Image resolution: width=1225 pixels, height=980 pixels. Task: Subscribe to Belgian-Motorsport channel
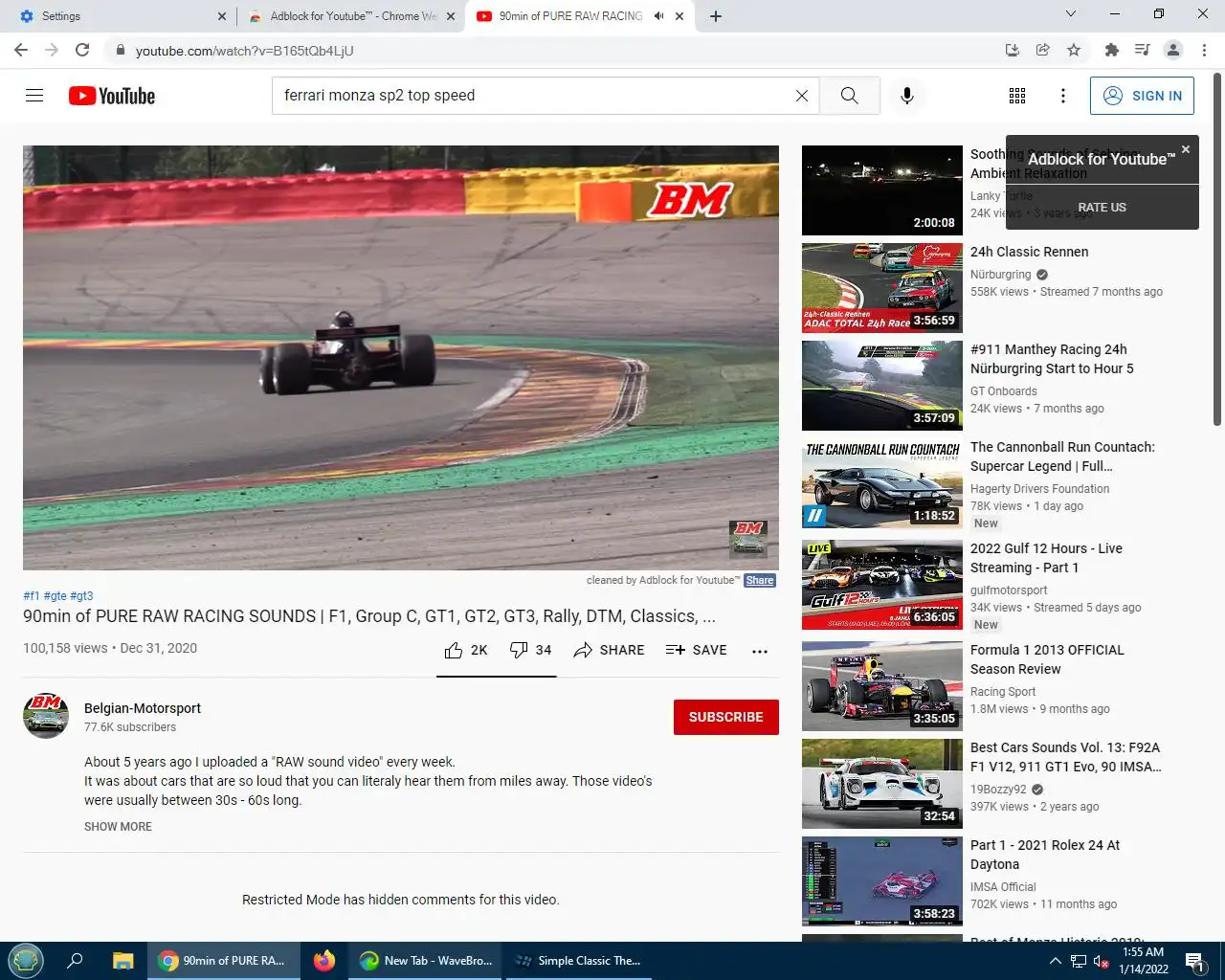pos(726,717)
